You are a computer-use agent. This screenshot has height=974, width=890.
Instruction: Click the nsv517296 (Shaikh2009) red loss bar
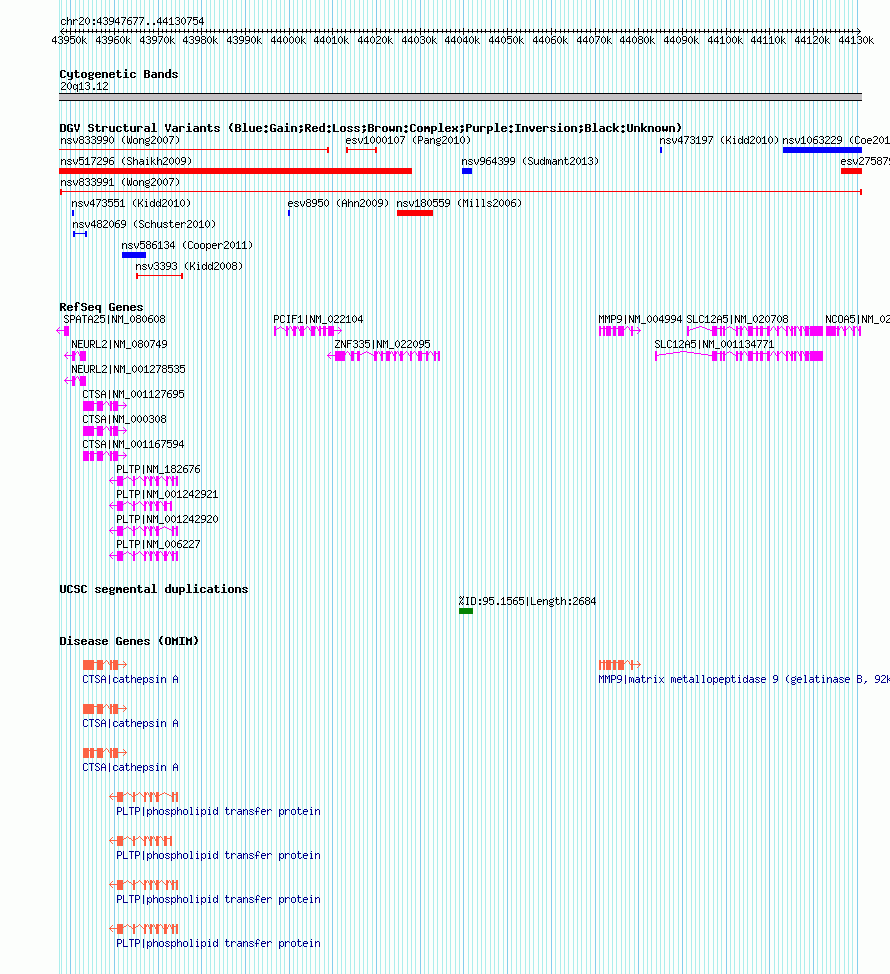[x=235, y=171]
